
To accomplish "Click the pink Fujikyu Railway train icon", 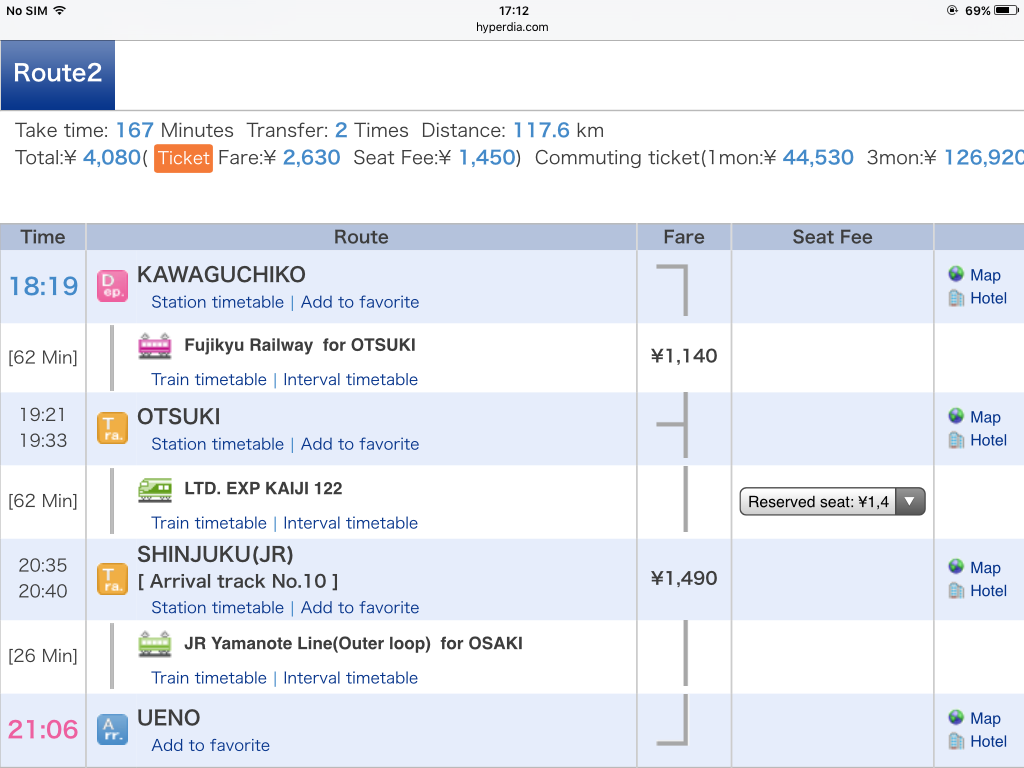I will pyautogui.click(x=155, y=346).
